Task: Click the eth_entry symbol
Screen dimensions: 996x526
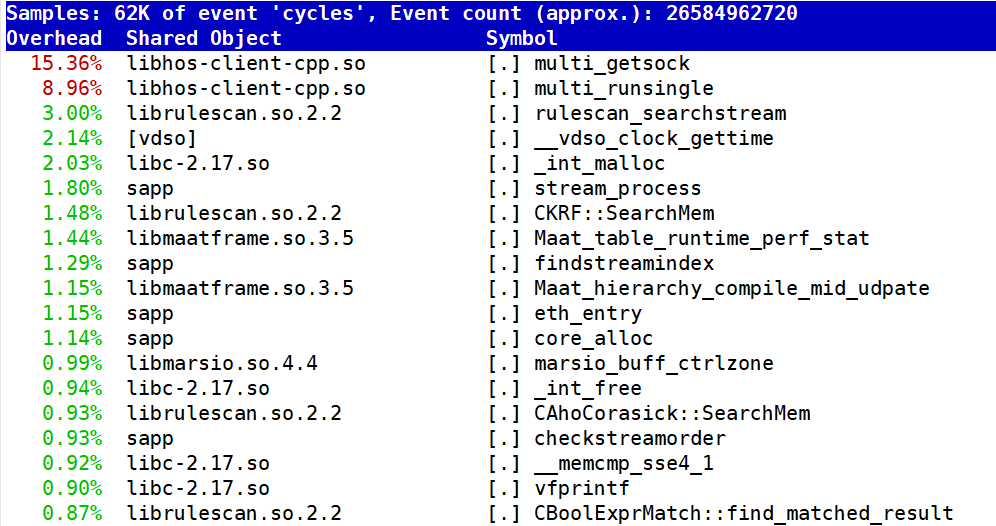Action: click(x=587, y=314)
